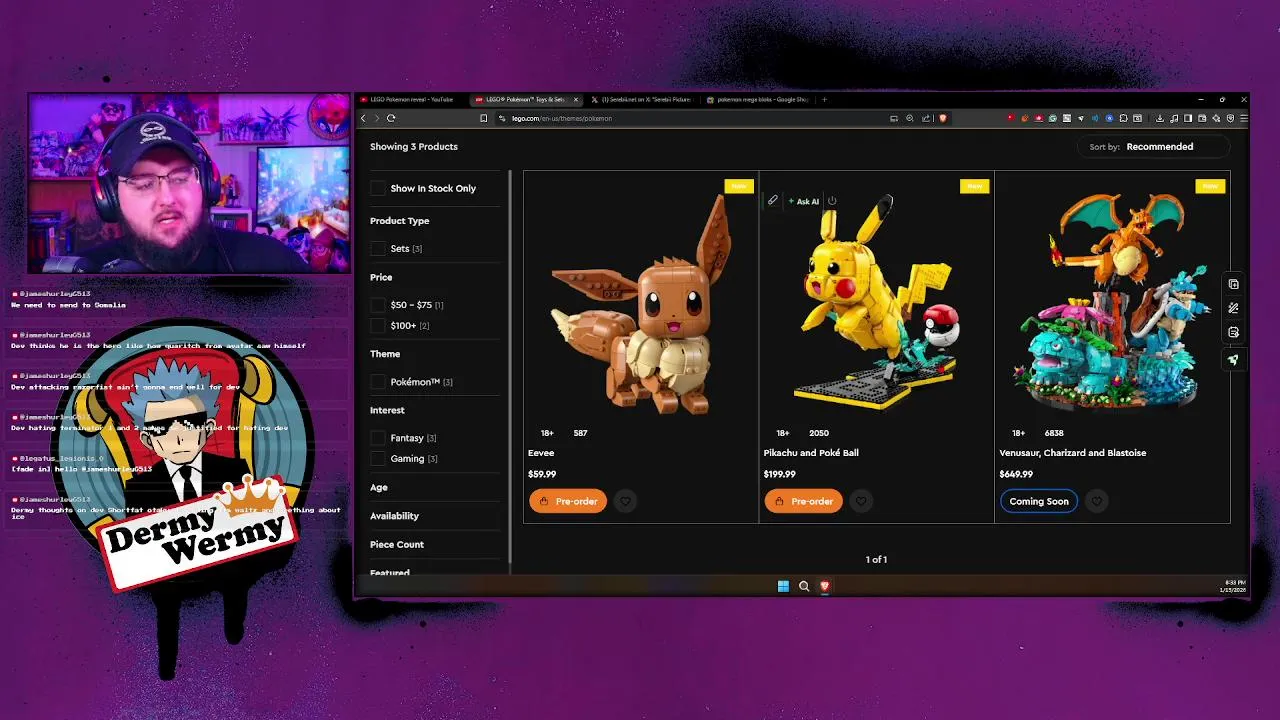The width and height of the screenshot is (1280, 720).
Task: Collapse the Interest filter section
Action: point(435,410)
